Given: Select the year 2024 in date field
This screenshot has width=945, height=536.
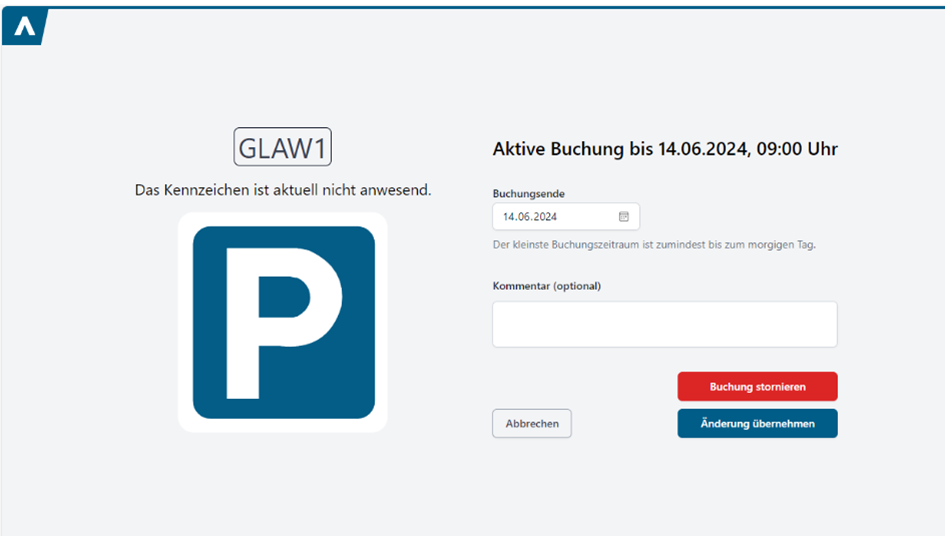Looking at the screenshot, I should (545, 216).
